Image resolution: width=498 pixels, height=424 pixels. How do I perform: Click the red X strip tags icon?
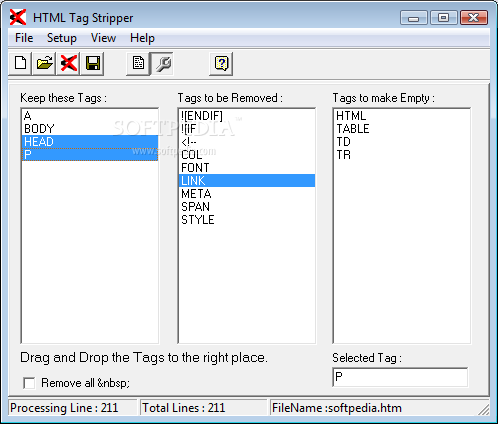click(x=68, y=63)
